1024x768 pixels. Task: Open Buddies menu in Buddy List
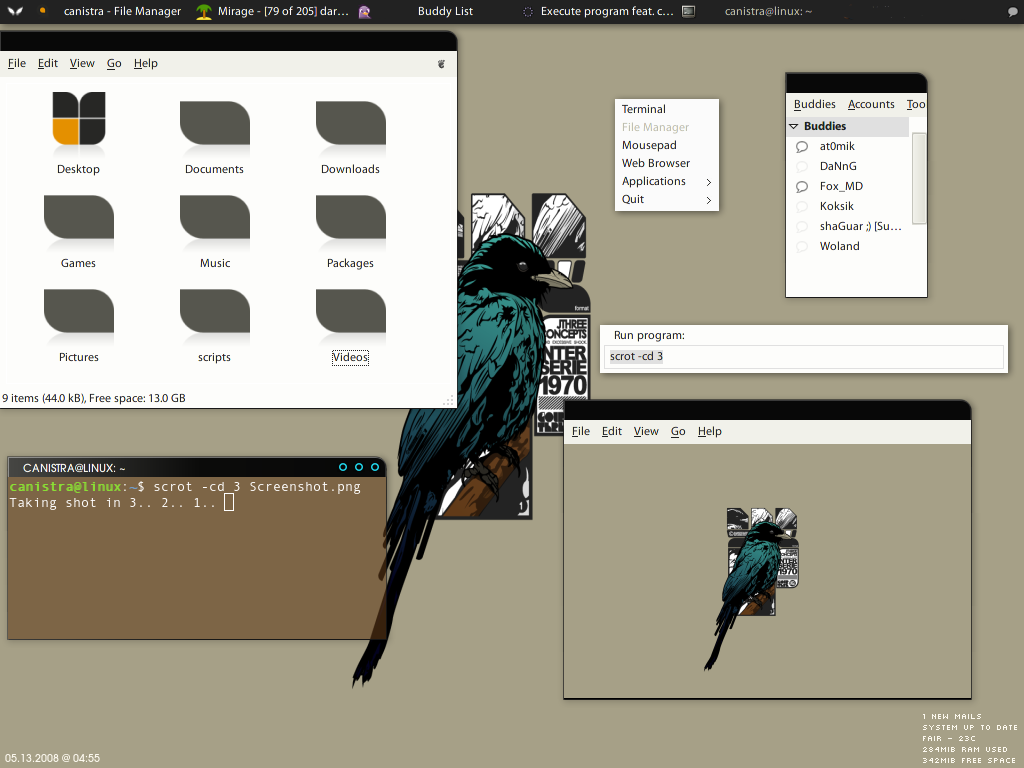[x=814, y=104]
